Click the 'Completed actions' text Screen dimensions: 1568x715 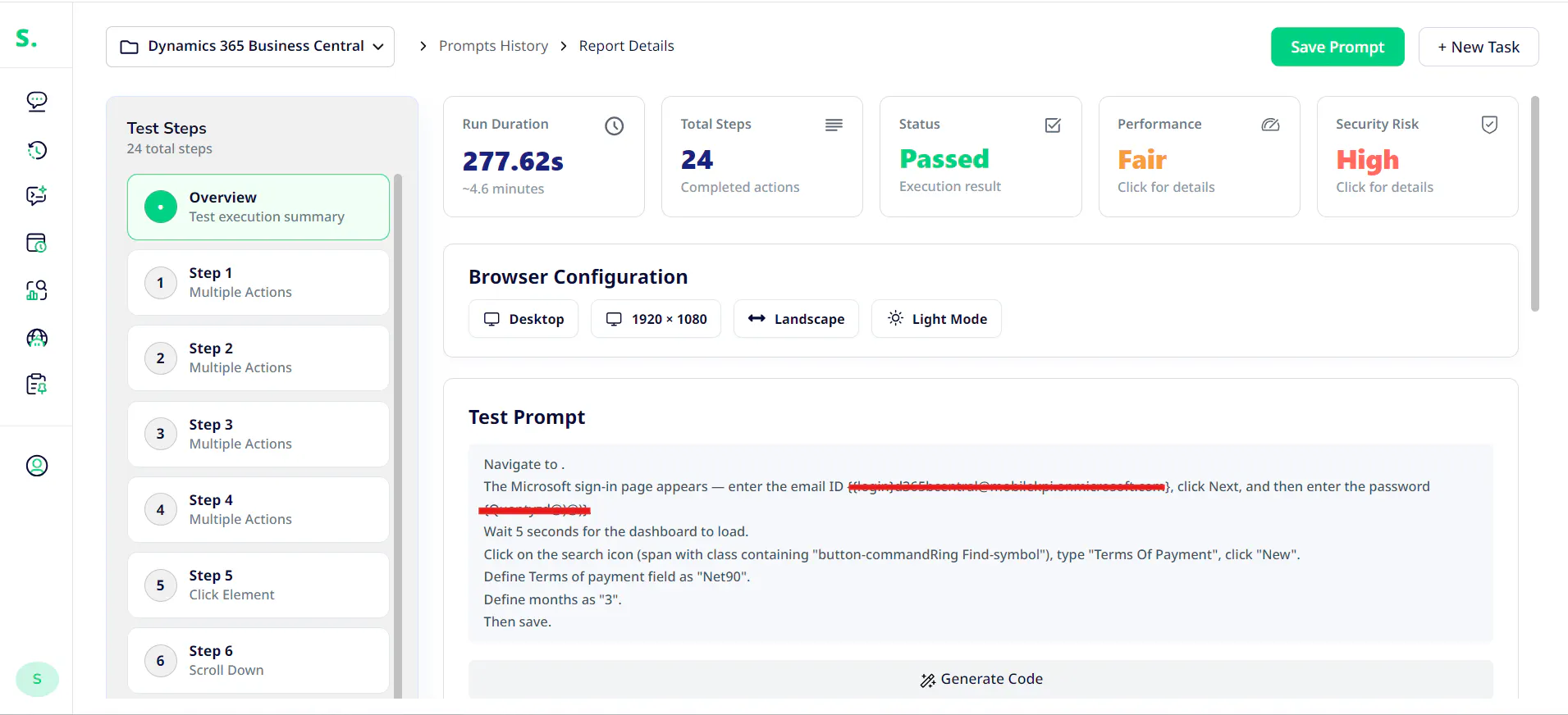click(740, 187)
